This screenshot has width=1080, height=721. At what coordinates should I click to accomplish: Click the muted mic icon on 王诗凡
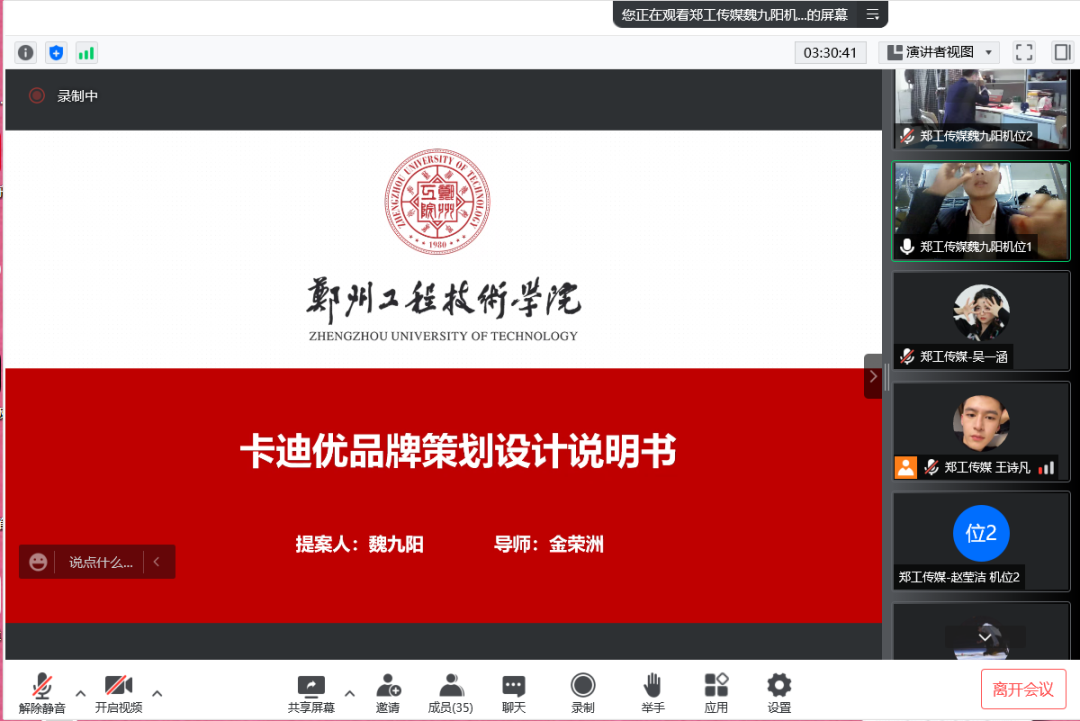click(931, 468)
